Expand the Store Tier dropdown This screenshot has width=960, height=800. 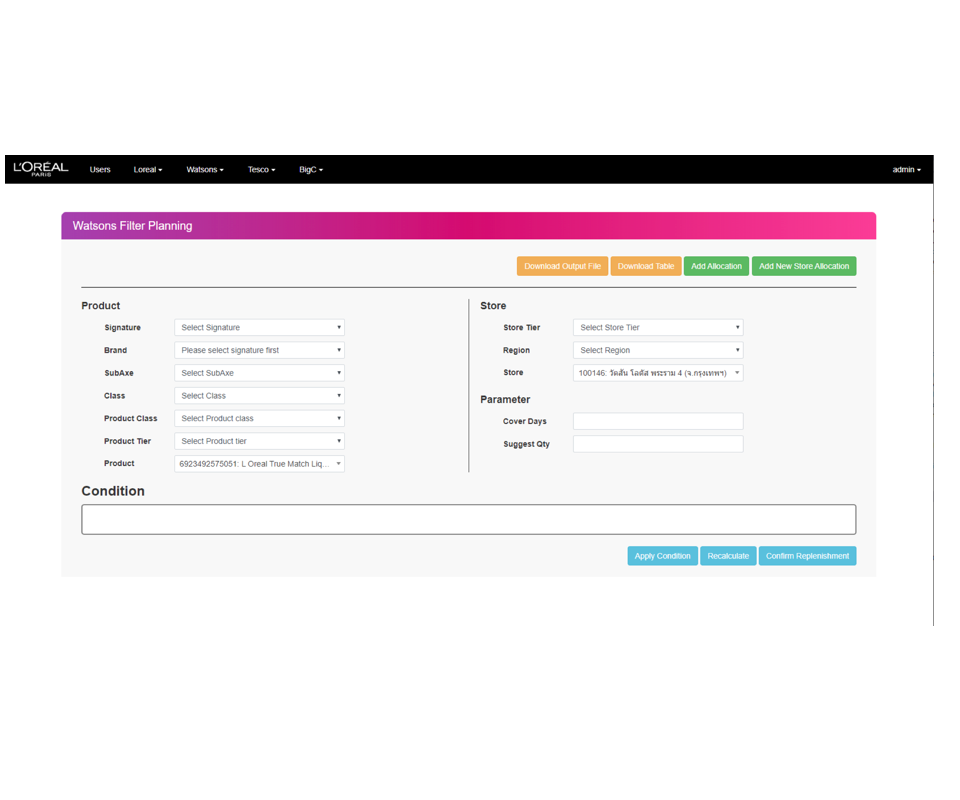658,327
